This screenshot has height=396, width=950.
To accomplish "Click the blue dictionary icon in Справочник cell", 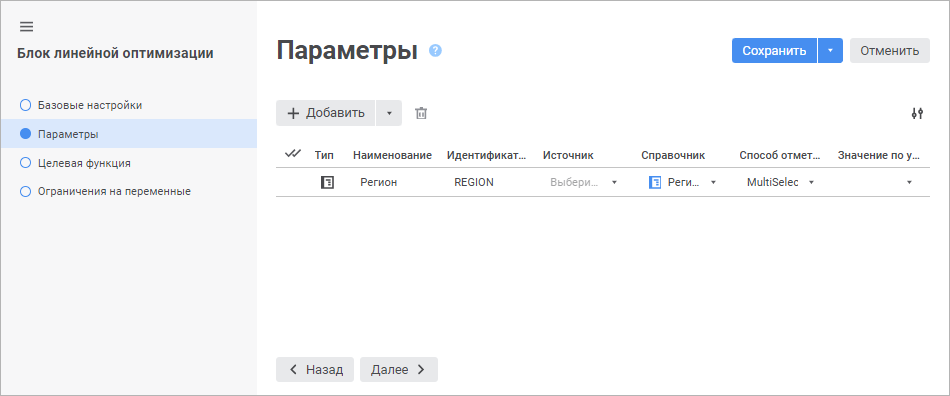I will point(654,182).
